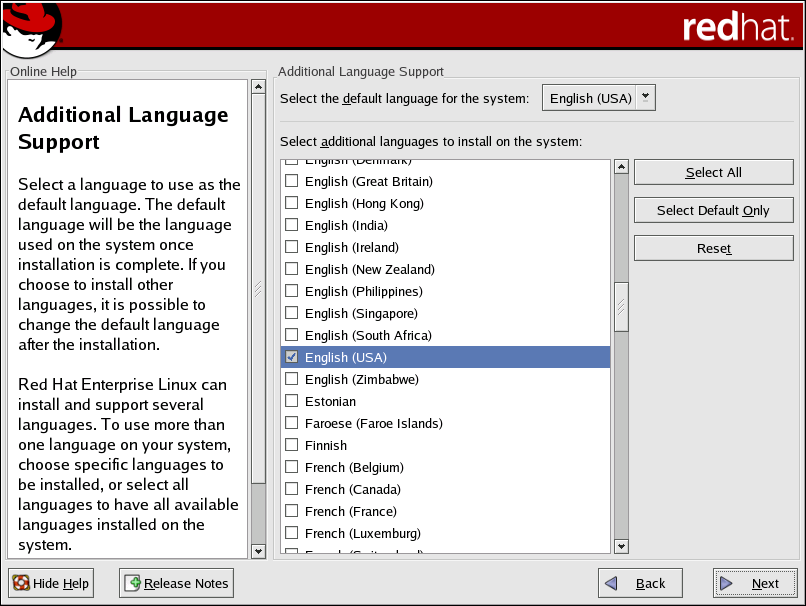Image resolution: width=806 pixels, height=606 pixels.
Task: Click the Release Notes document icon
Action: (x=133, y=583)
